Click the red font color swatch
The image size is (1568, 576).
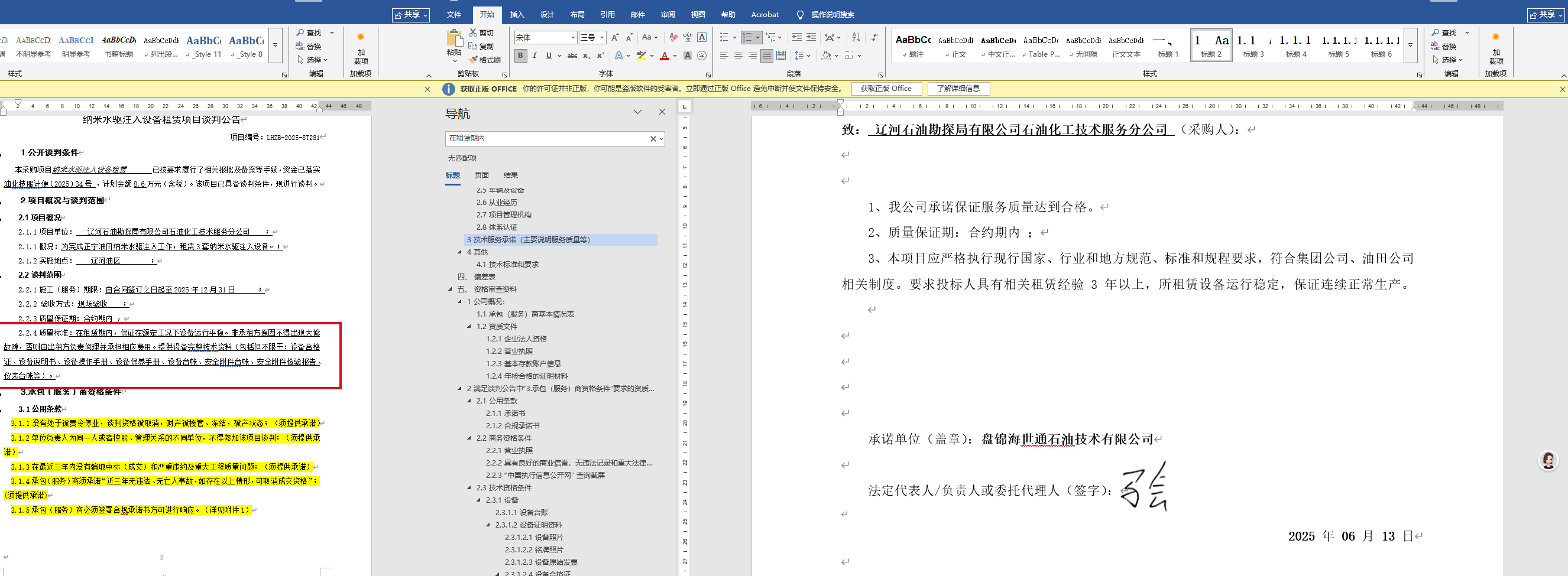(665, 56)
